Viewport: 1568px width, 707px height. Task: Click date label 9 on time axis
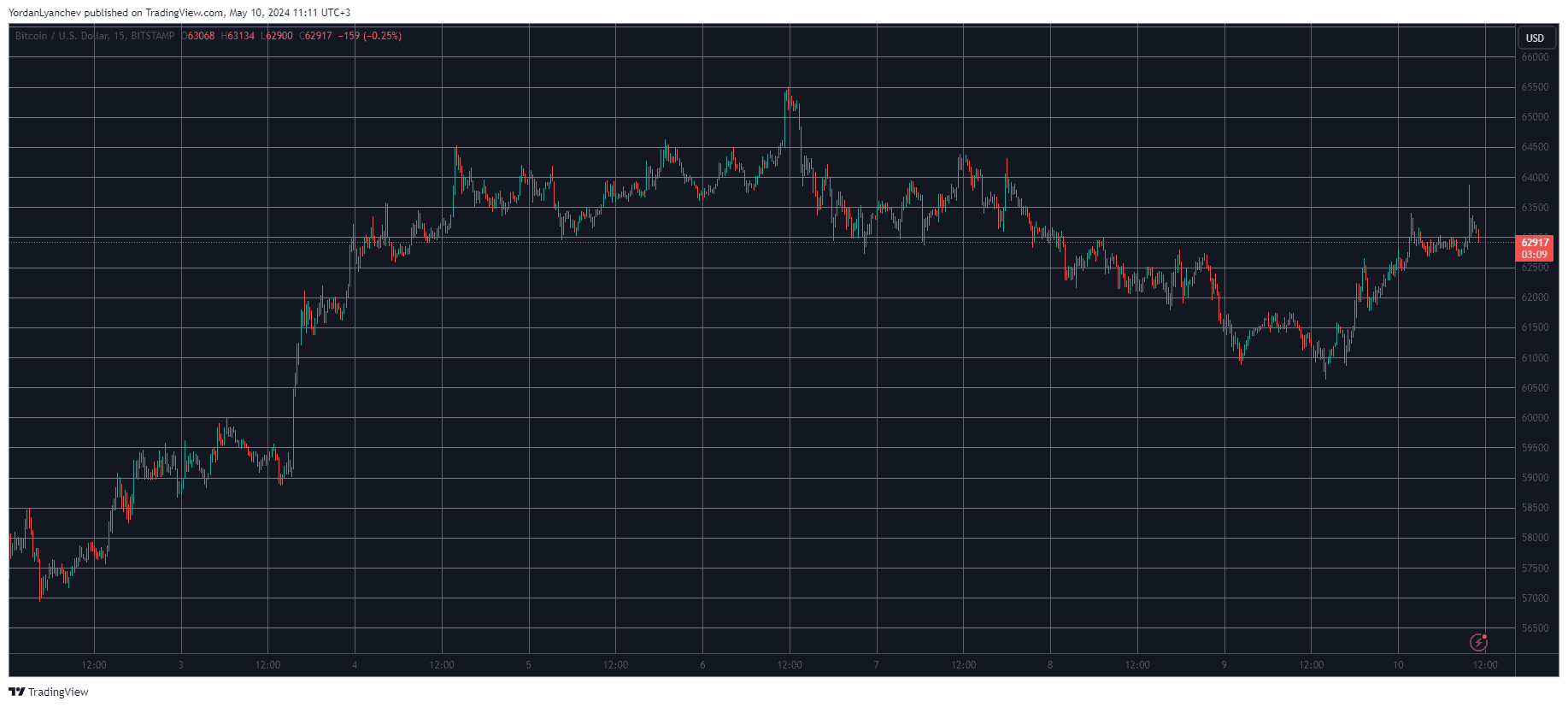1224,665
